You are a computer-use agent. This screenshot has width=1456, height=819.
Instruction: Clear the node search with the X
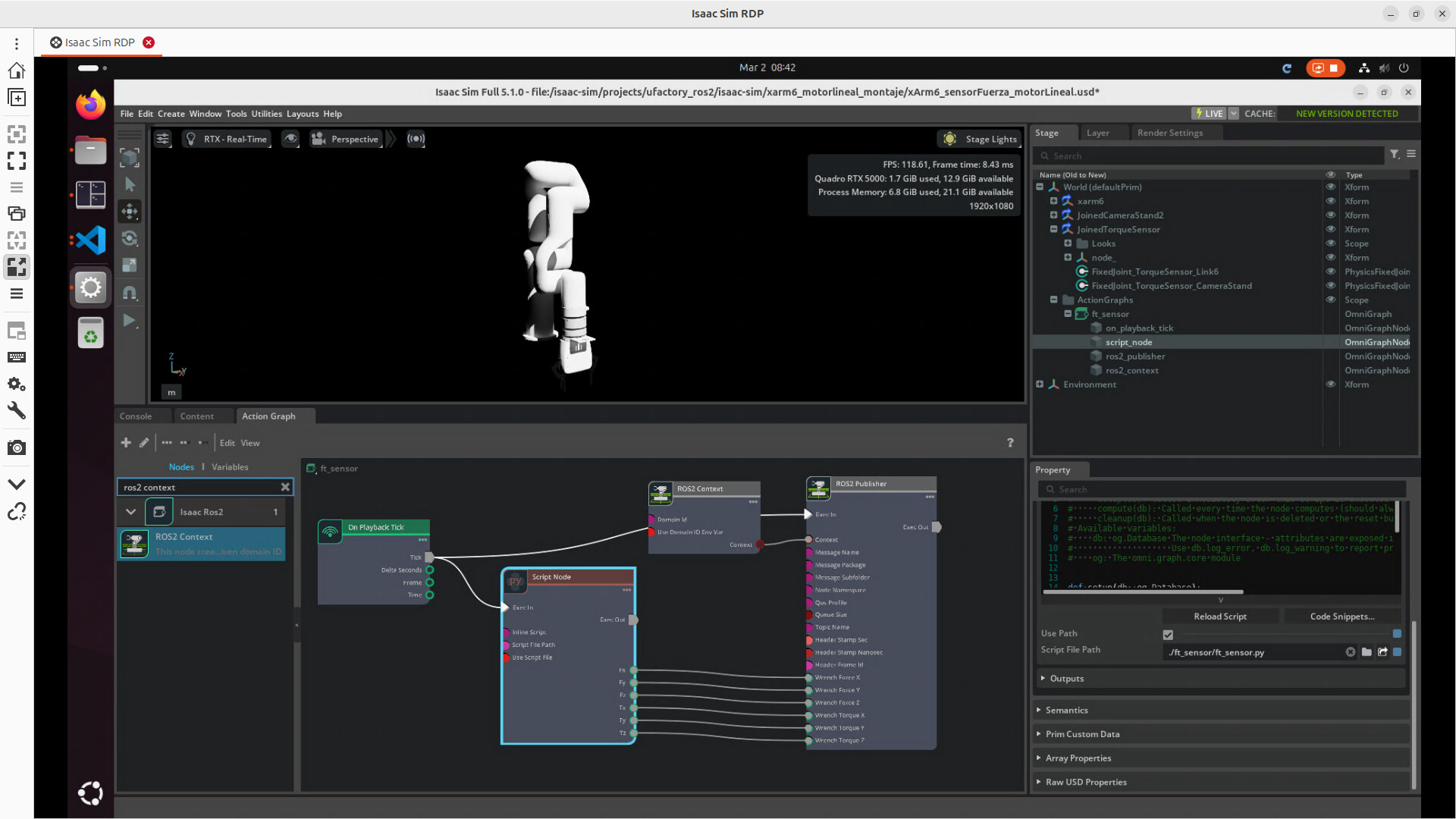coord(285,487)
